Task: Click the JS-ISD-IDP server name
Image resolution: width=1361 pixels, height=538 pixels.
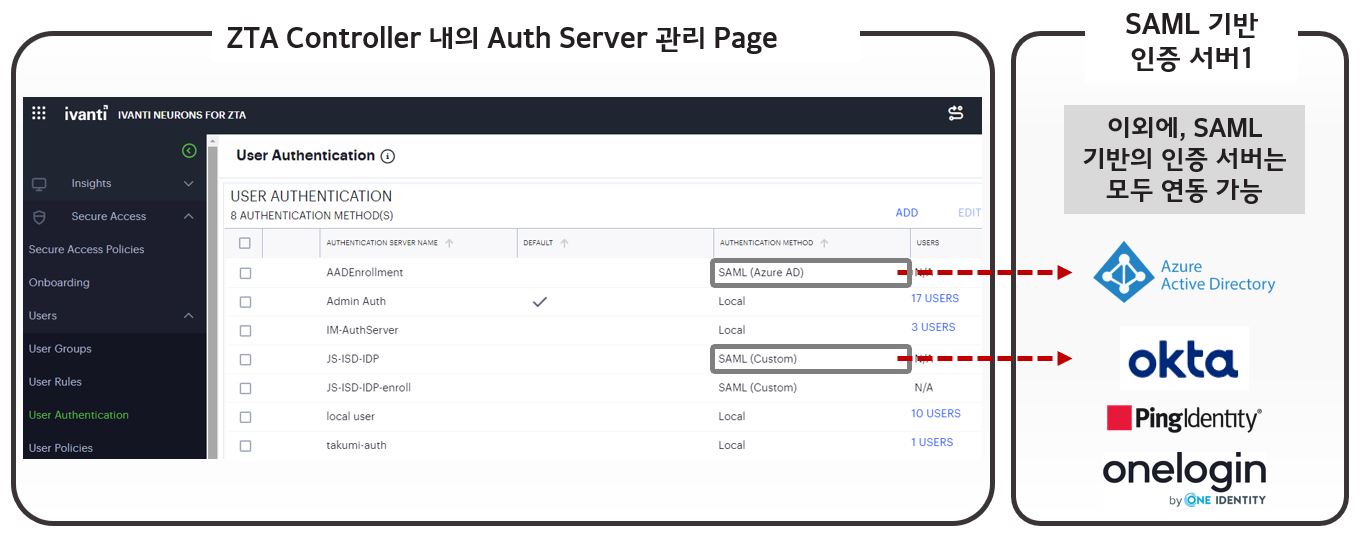Action: tap(353, 359)
